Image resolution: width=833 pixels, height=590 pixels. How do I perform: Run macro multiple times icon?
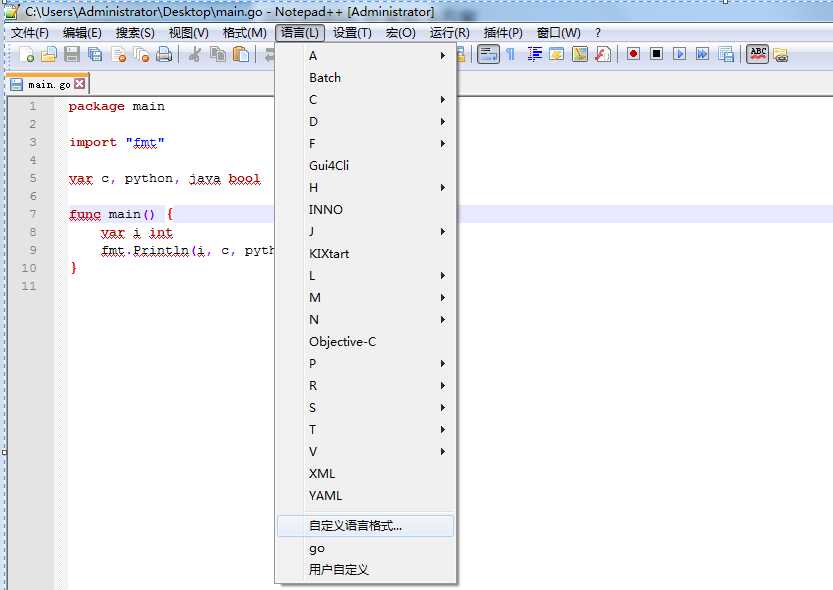tap(702, 54)
